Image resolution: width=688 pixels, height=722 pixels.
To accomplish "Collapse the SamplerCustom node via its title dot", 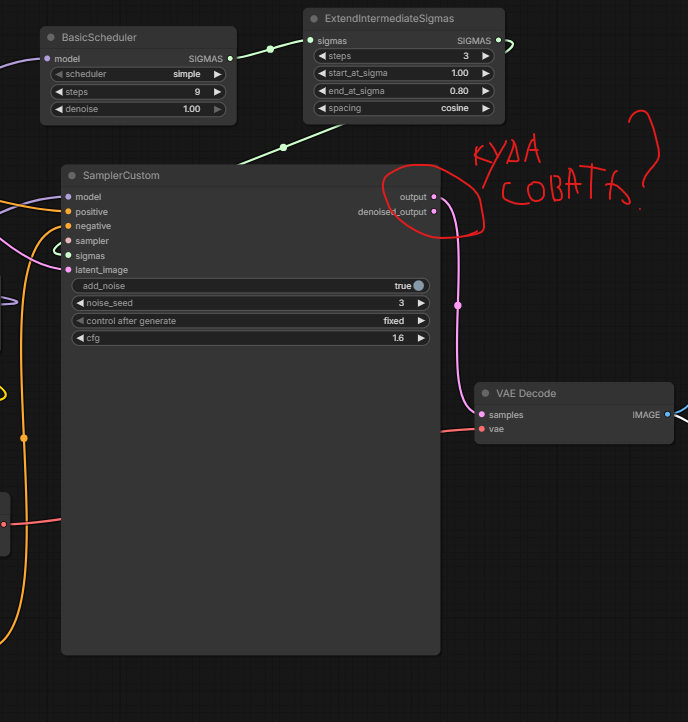I will (x=72, y=175).
